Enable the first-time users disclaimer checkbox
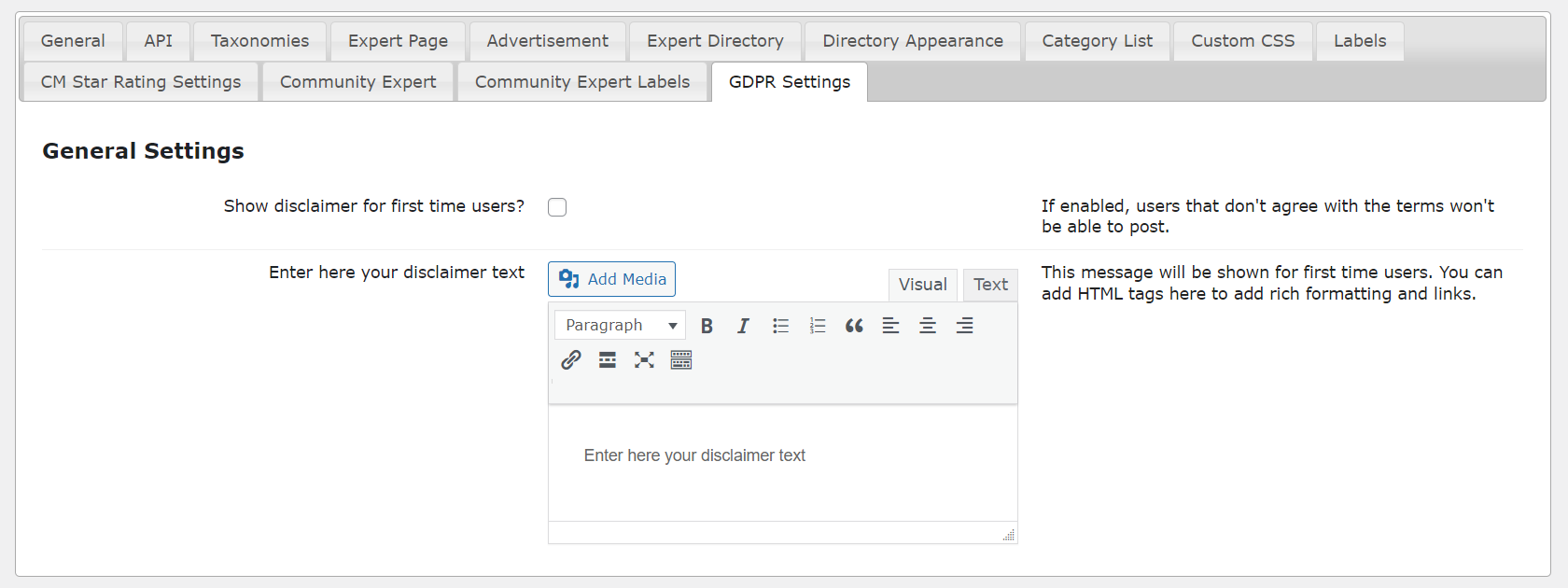 point(557,207)
